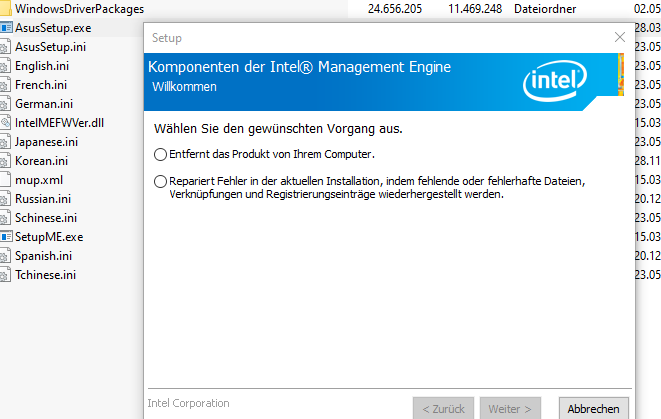661x419 pixels.
Task: Click the disabled Weiter button
Action: 510,408
